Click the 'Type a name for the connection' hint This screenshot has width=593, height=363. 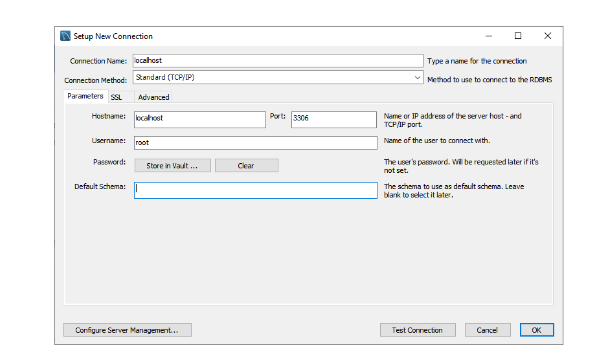[x=477, y=61]
